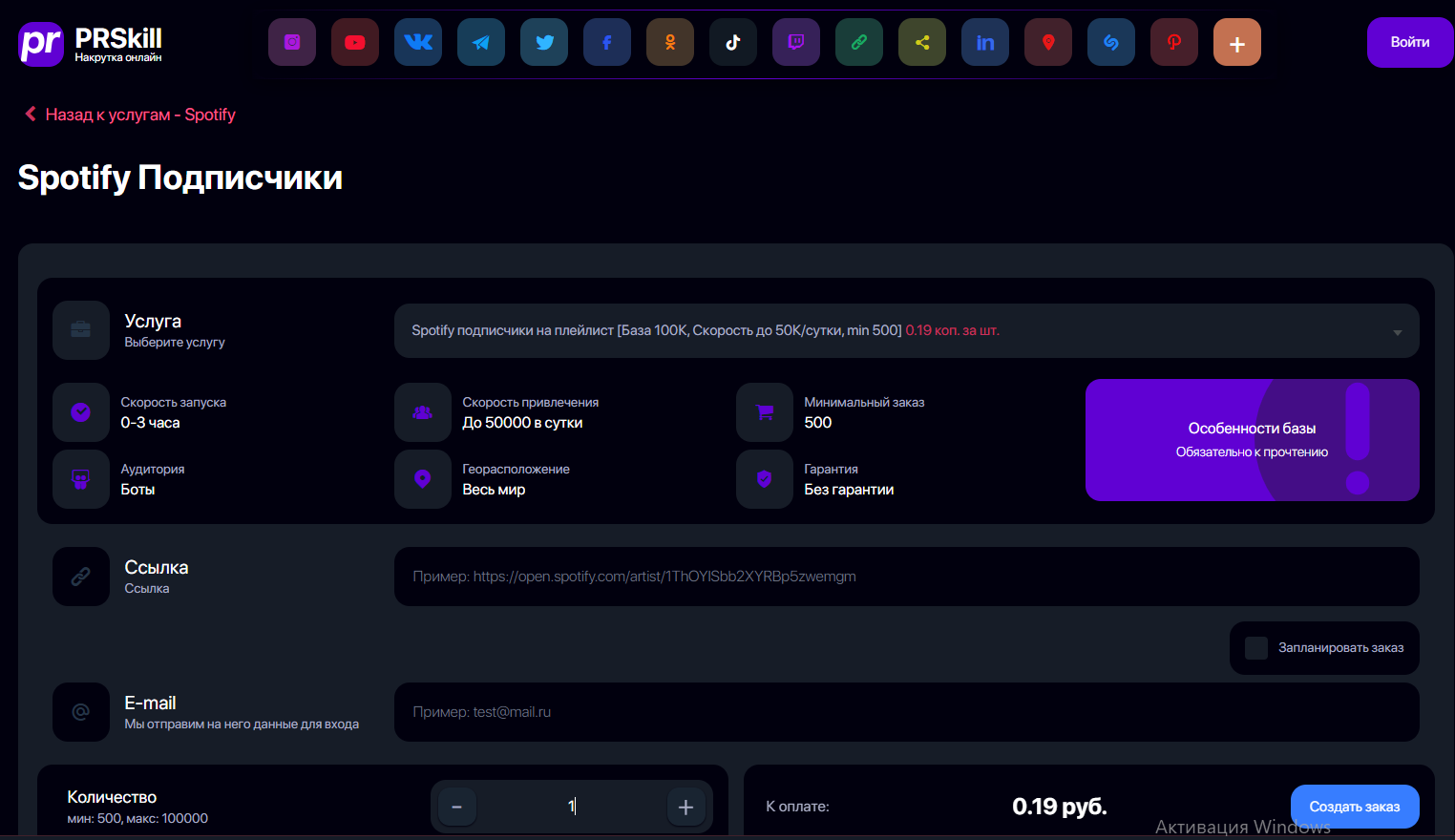The height and width of the screenshot is (840, 1455).
Task: Click the 0.19 руб. payment total
Action: click(x=1060, y=807)
